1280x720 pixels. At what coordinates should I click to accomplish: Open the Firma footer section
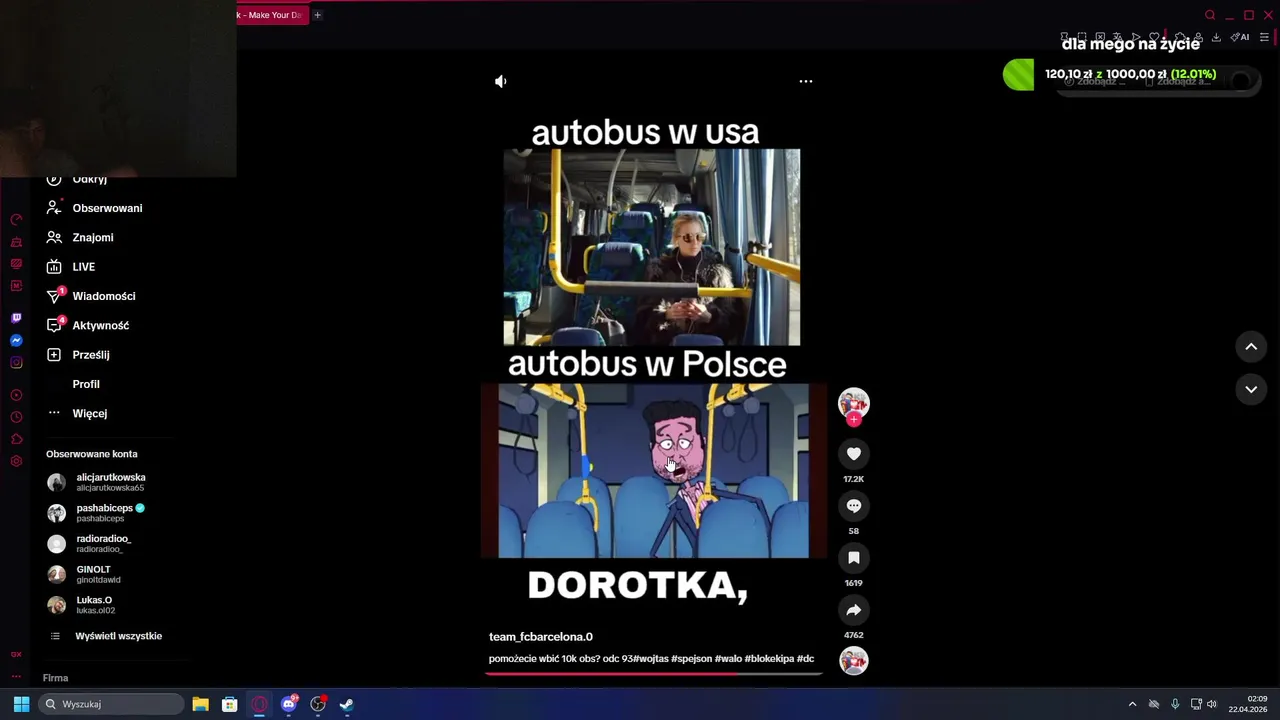point(55,678)
